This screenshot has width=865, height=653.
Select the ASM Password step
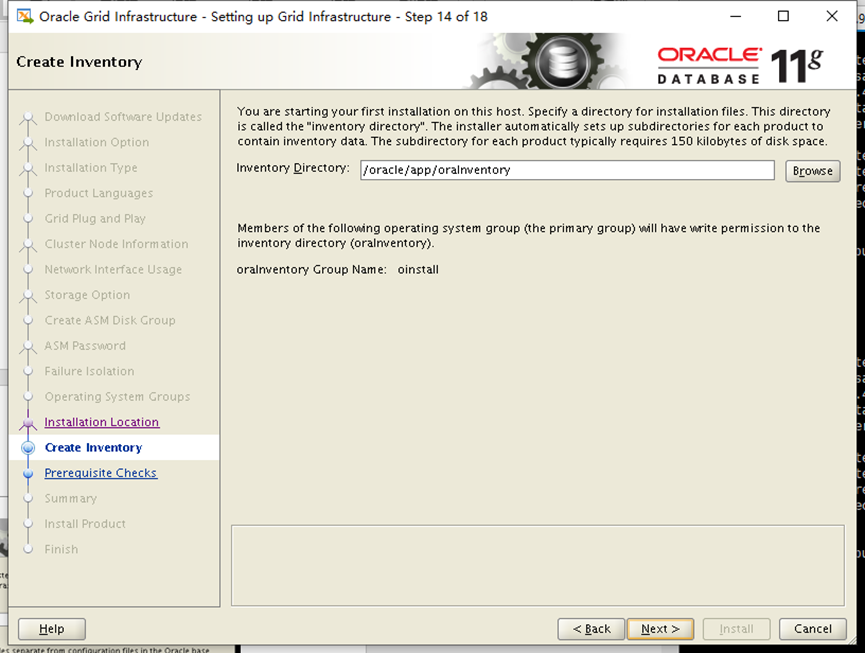[85, 345]
